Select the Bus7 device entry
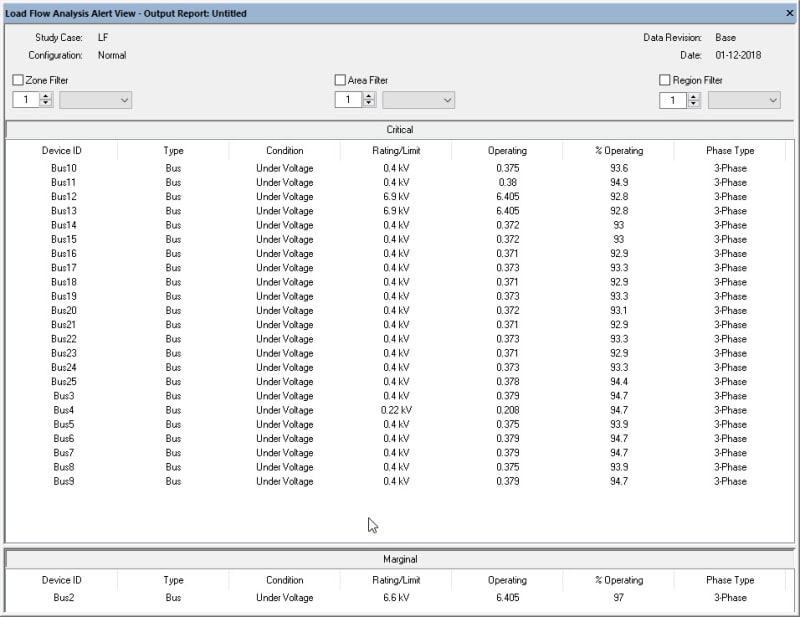 64,453
